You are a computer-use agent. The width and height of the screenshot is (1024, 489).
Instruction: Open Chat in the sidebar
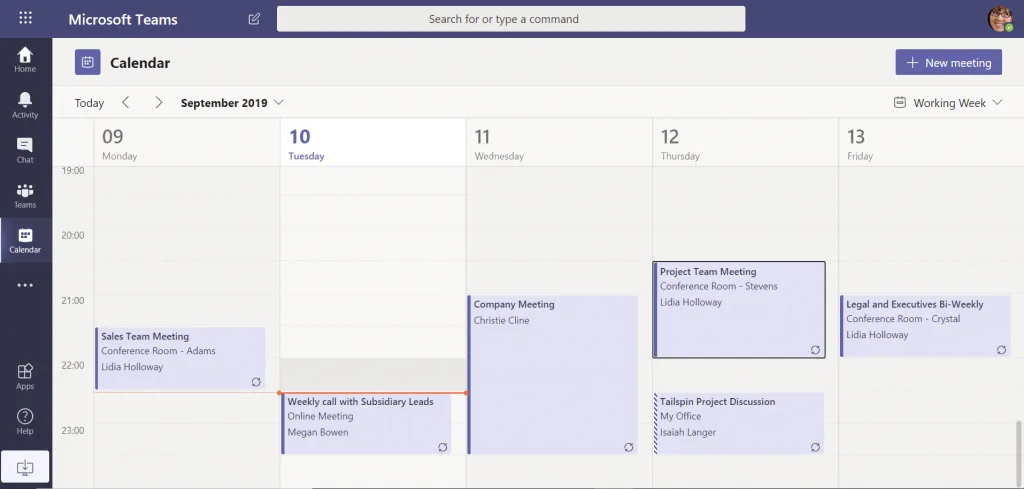point(25,150)
